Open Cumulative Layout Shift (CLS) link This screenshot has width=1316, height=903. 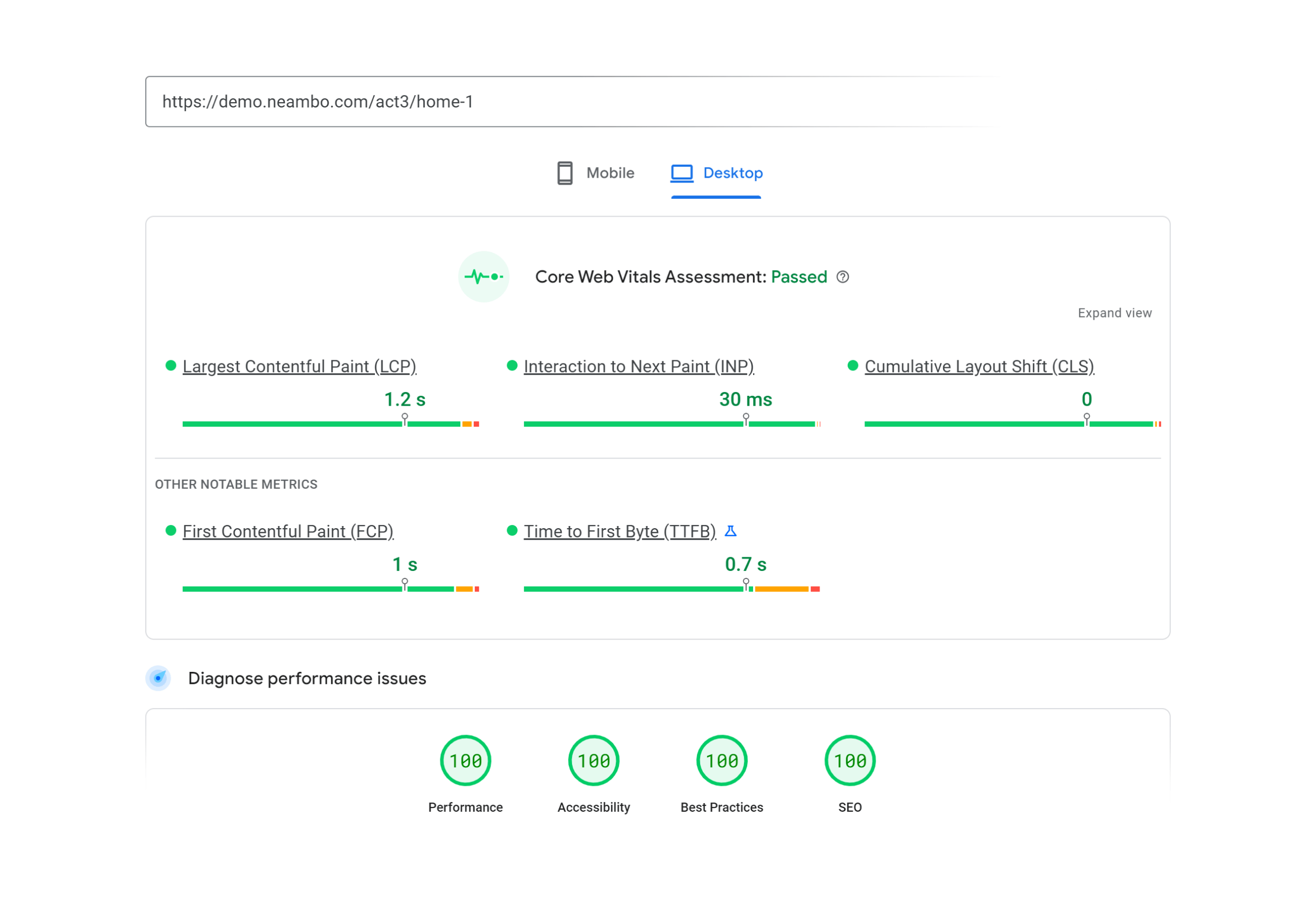979,366
